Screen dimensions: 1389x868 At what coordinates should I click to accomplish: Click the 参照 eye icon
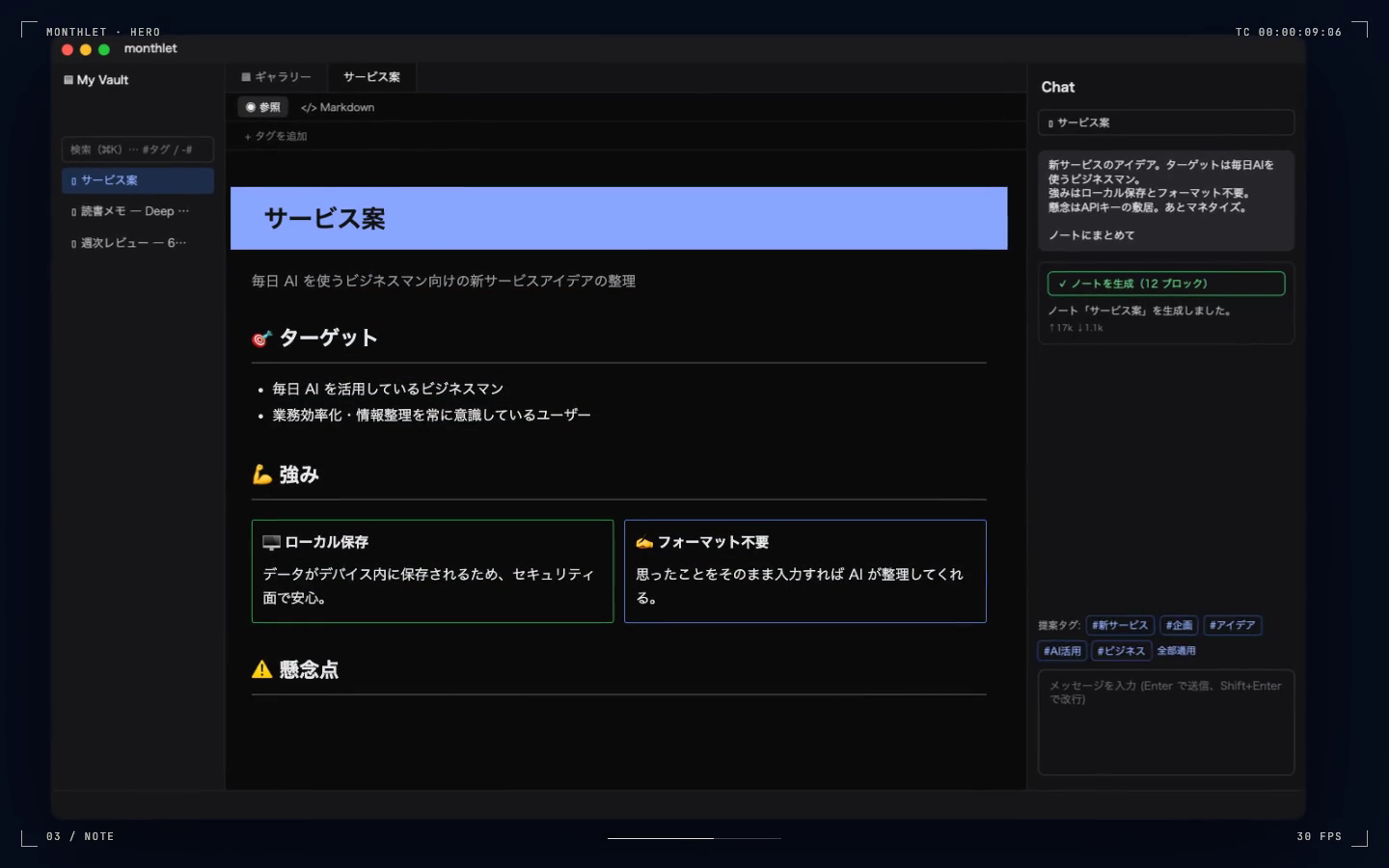[x=251, y=107]
